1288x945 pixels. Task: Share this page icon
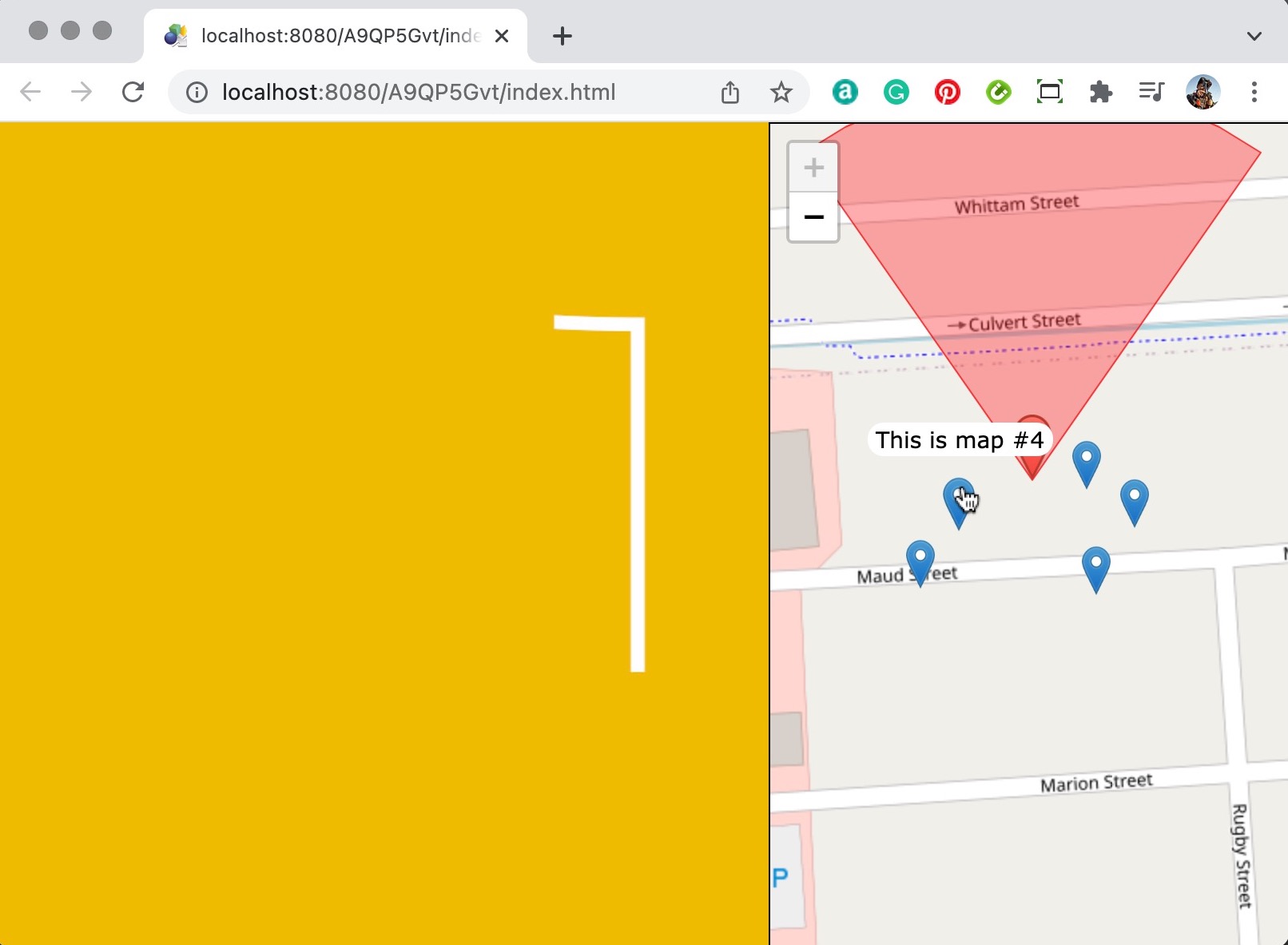(x=730, y=93)
